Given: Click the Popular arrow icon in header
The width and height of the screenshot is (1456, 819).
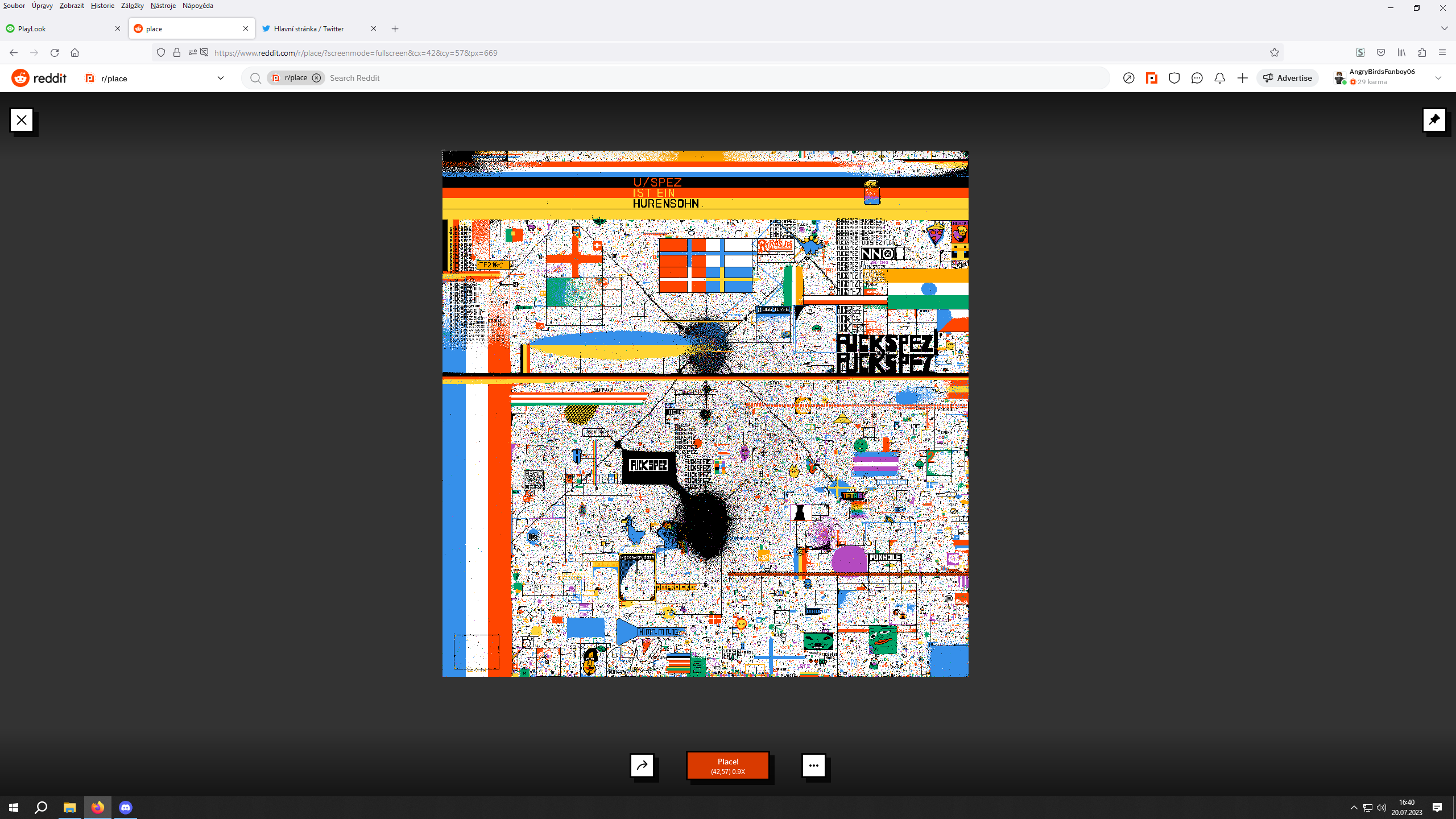Looking at the screenshot, I should tap(1128, 78).
